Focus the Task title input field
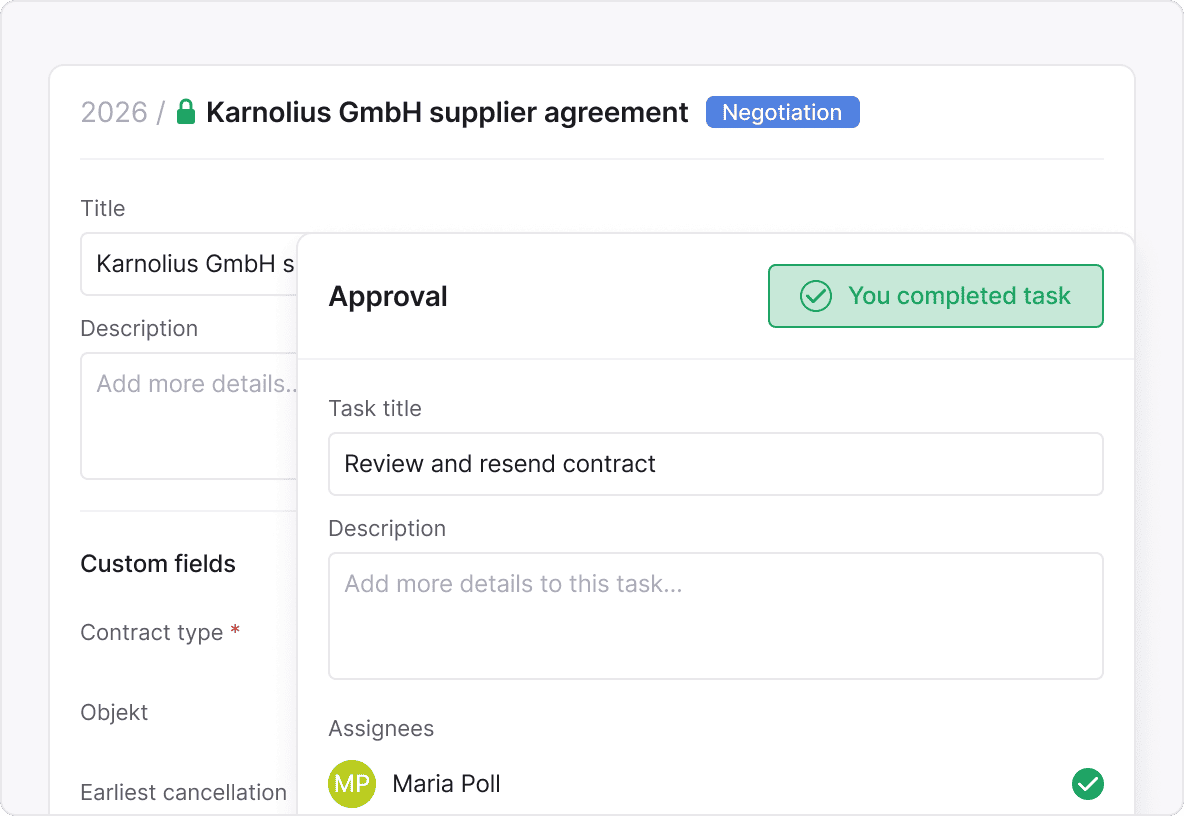The image size is (1184, 816). pos(715,464)
